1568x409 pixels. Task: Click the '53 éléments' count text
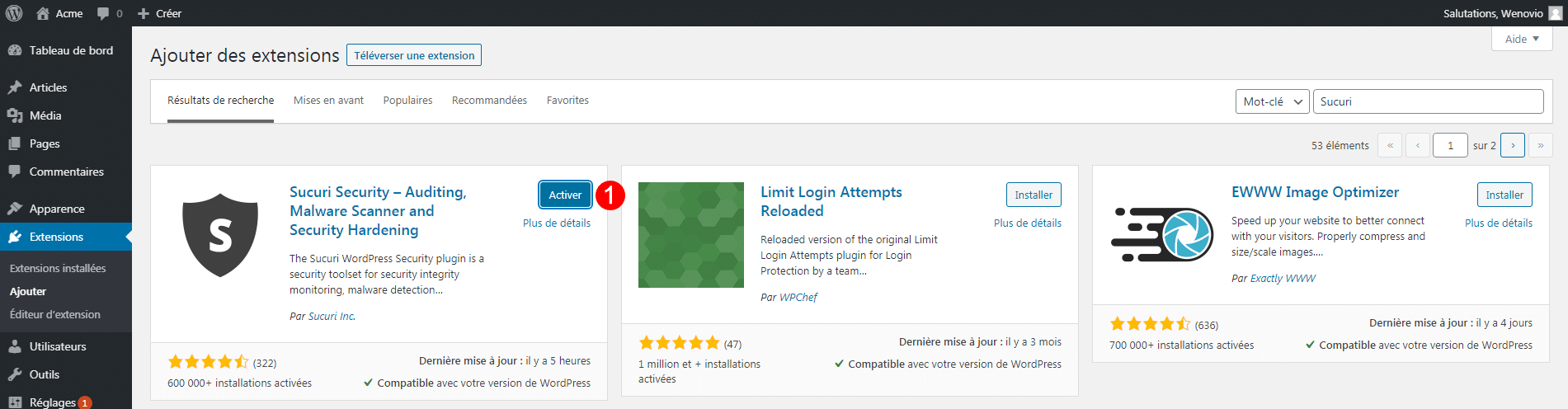[1340, 145]
